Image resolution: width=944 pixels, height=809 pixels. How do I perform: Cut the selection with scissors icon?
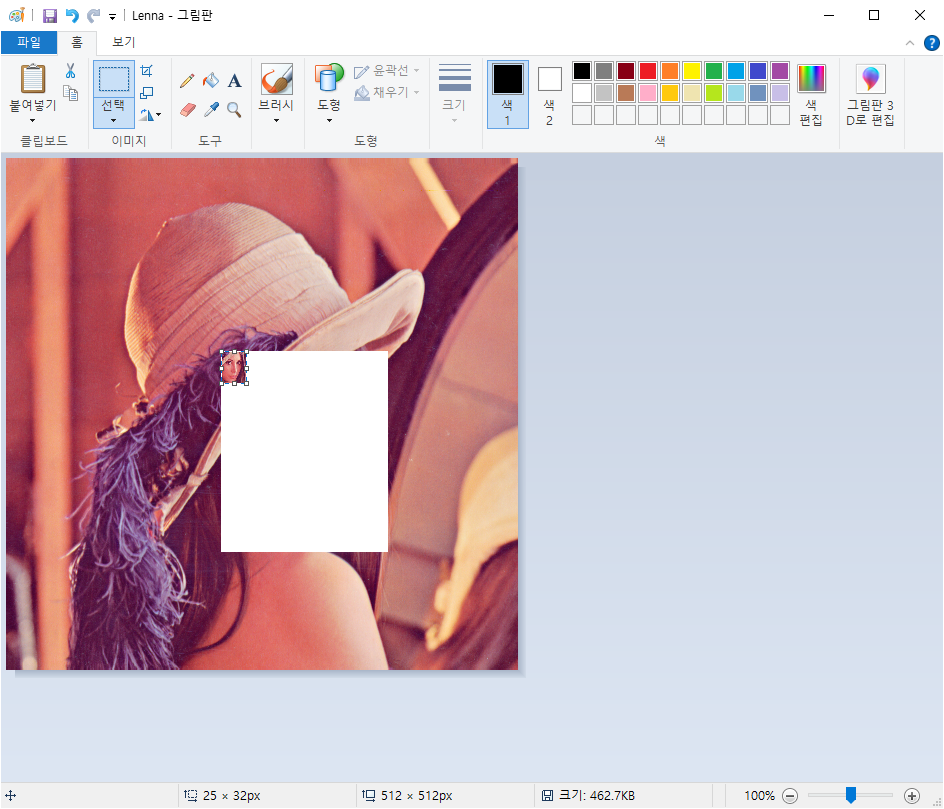pyautogui.click(x=70, y=71)
